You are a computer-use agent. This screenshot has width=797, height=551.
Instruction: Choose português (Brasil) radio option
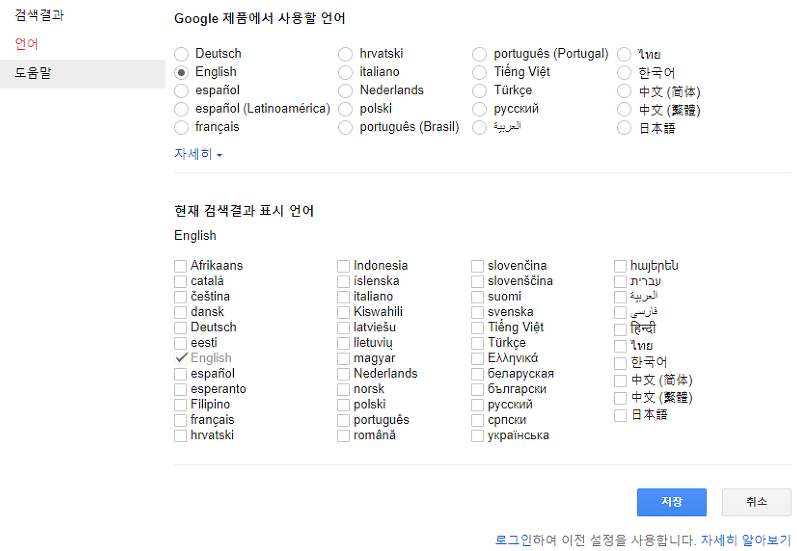[x=345, y=127]
